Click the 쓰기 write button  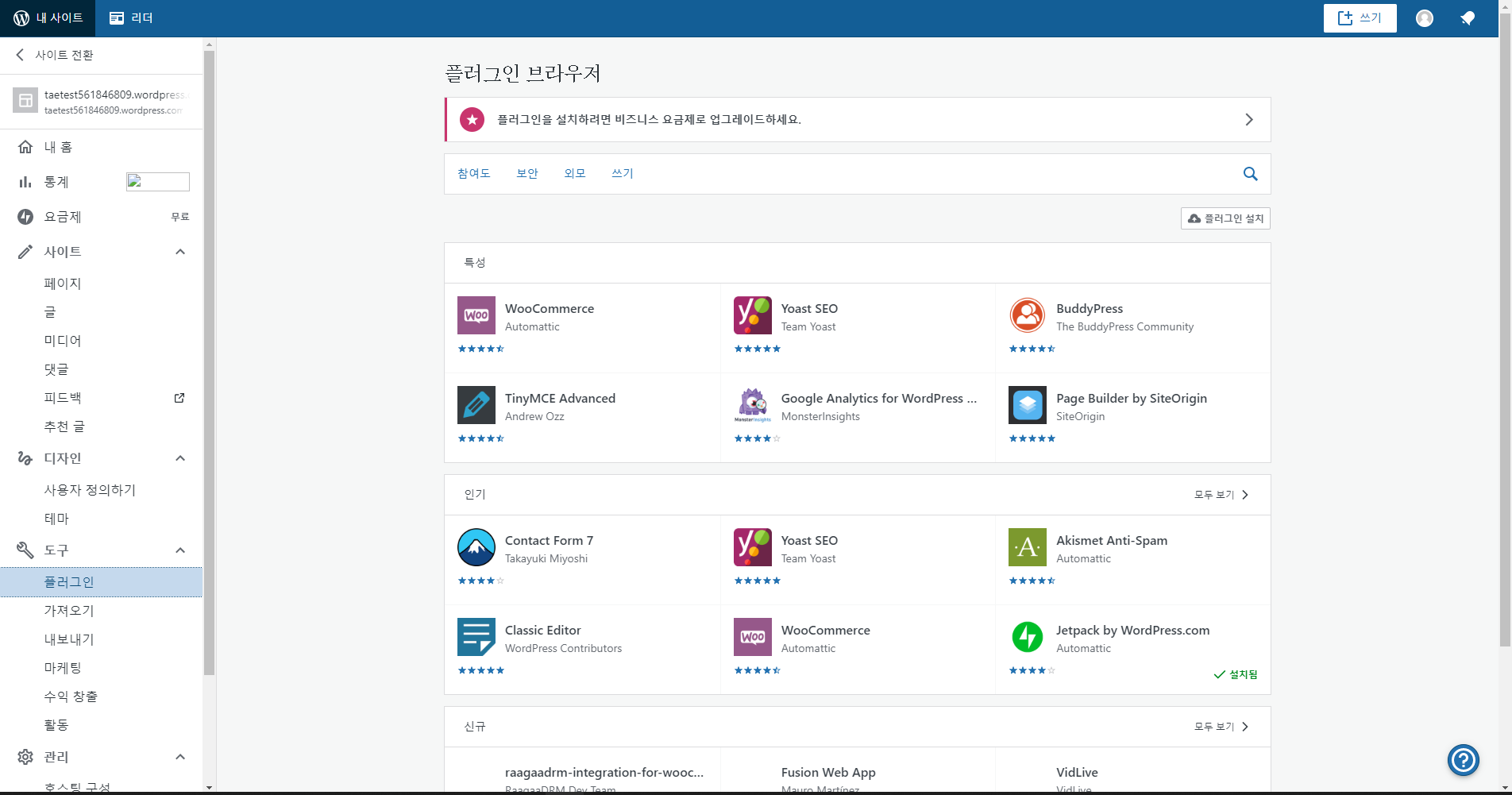coord(1360,17)
